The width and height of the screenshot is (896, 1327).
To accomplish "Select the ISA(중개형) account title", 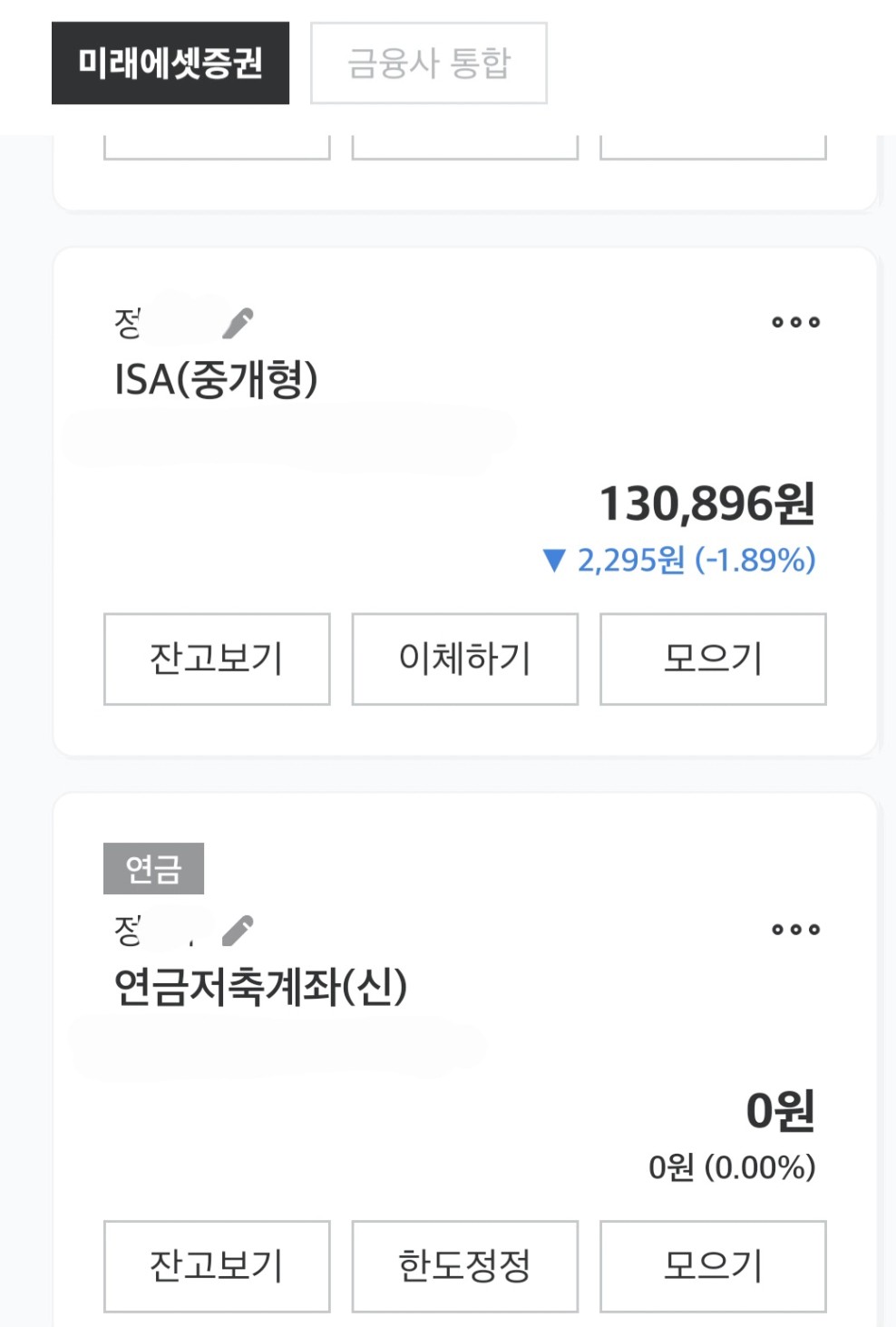I will pos(216,379).
